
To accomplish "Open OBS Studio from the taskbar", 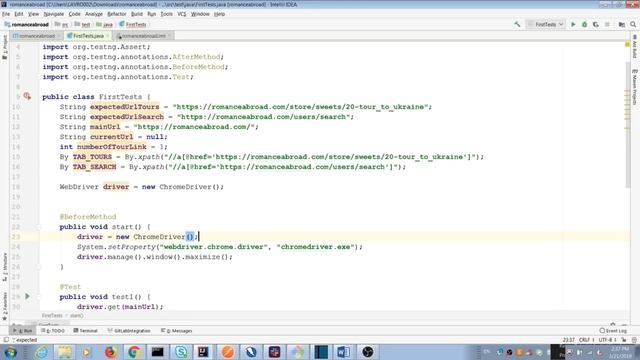I will coord(367,352).
